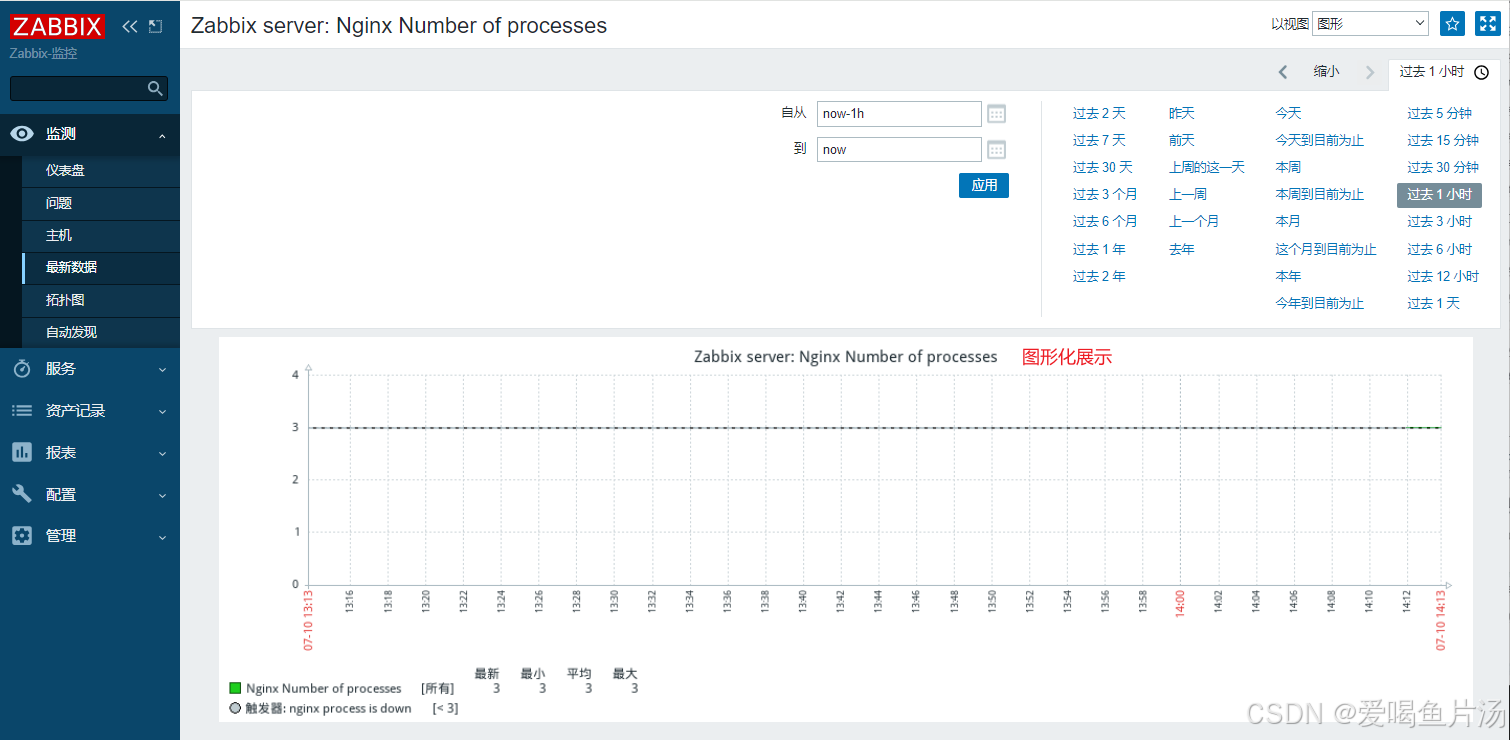Select 过去 2 天 time range
1510x740 pixels.
pos(1099,114)
